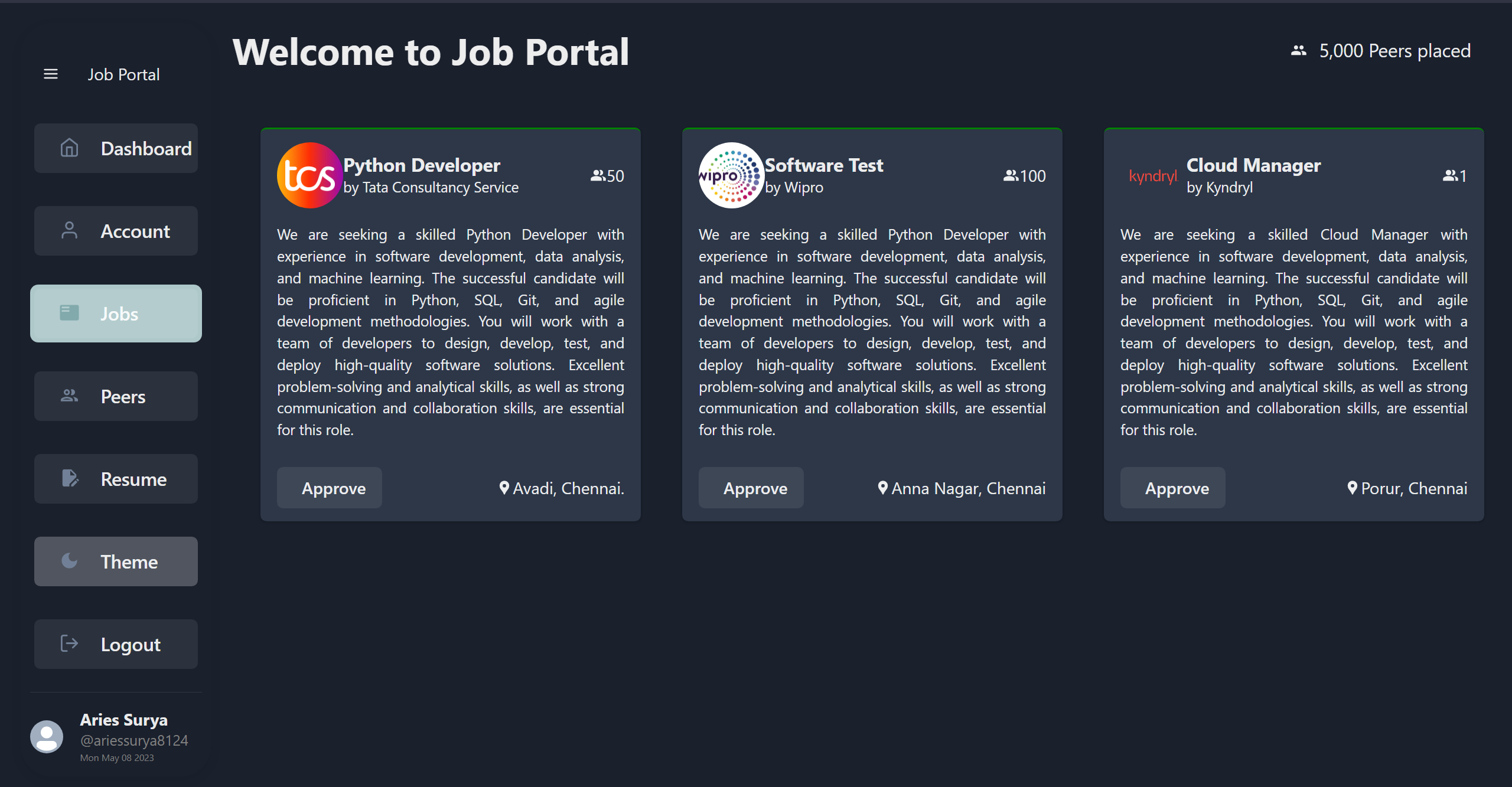Toggle dark mode with Theme button
The width and height of the screenshot is (1512, 787).
pos(116,561)
